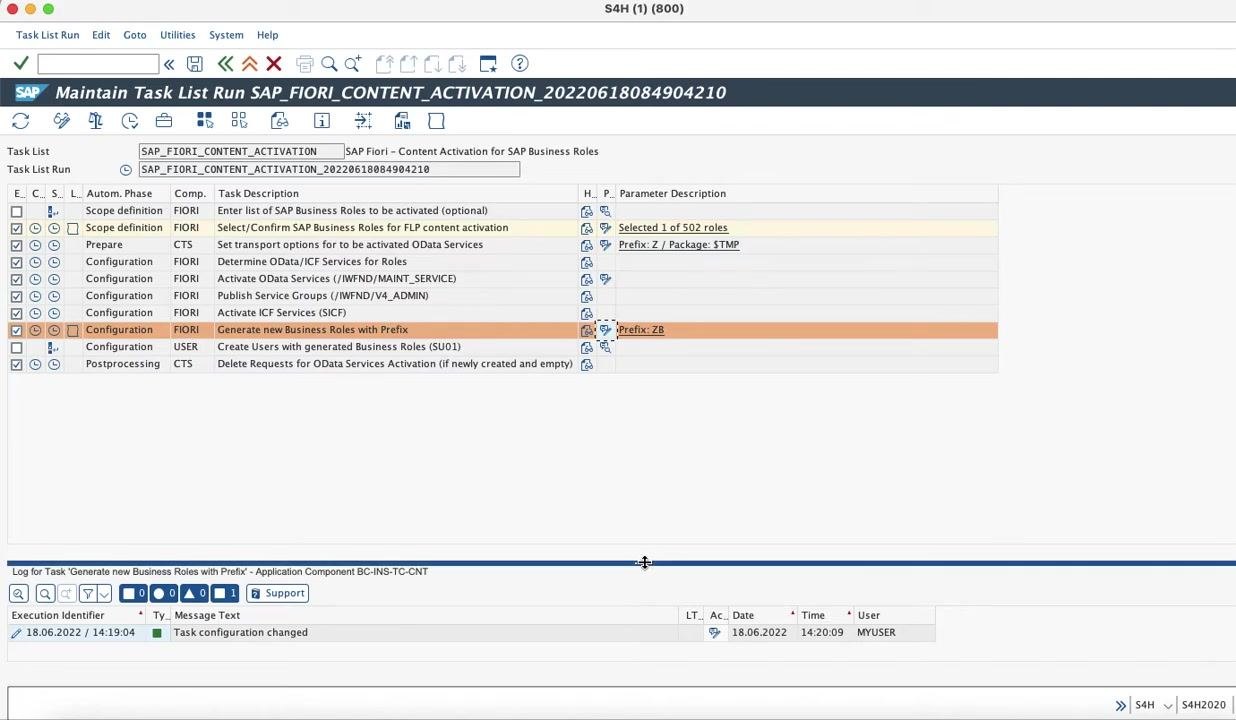Image resolution: width=1236 pixels, height=720 pixels.
Task: Click the green Back double-arrow icon
Action: (x=225, y=64)
